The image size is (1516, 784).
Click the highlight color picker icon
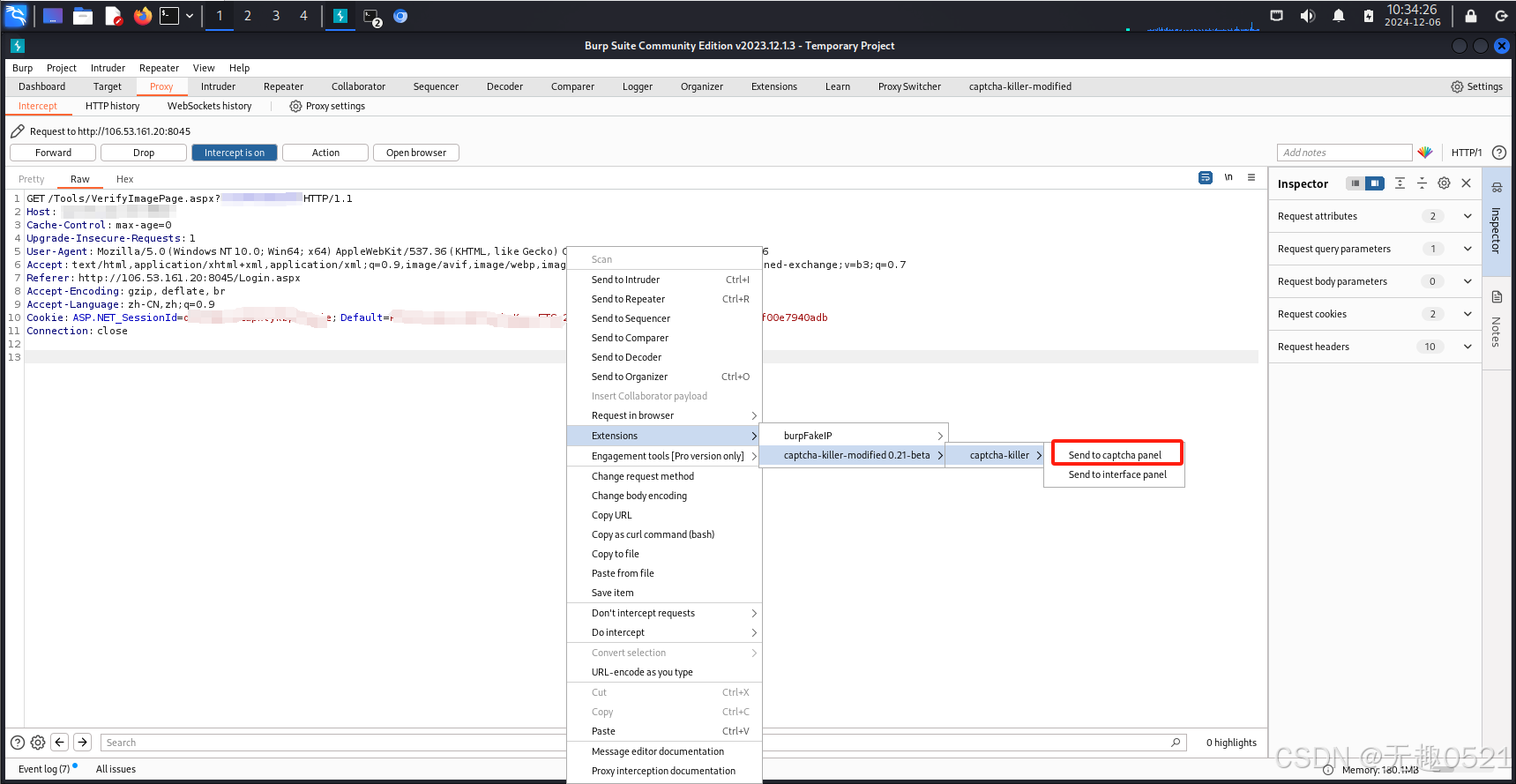coord(1425,153)
